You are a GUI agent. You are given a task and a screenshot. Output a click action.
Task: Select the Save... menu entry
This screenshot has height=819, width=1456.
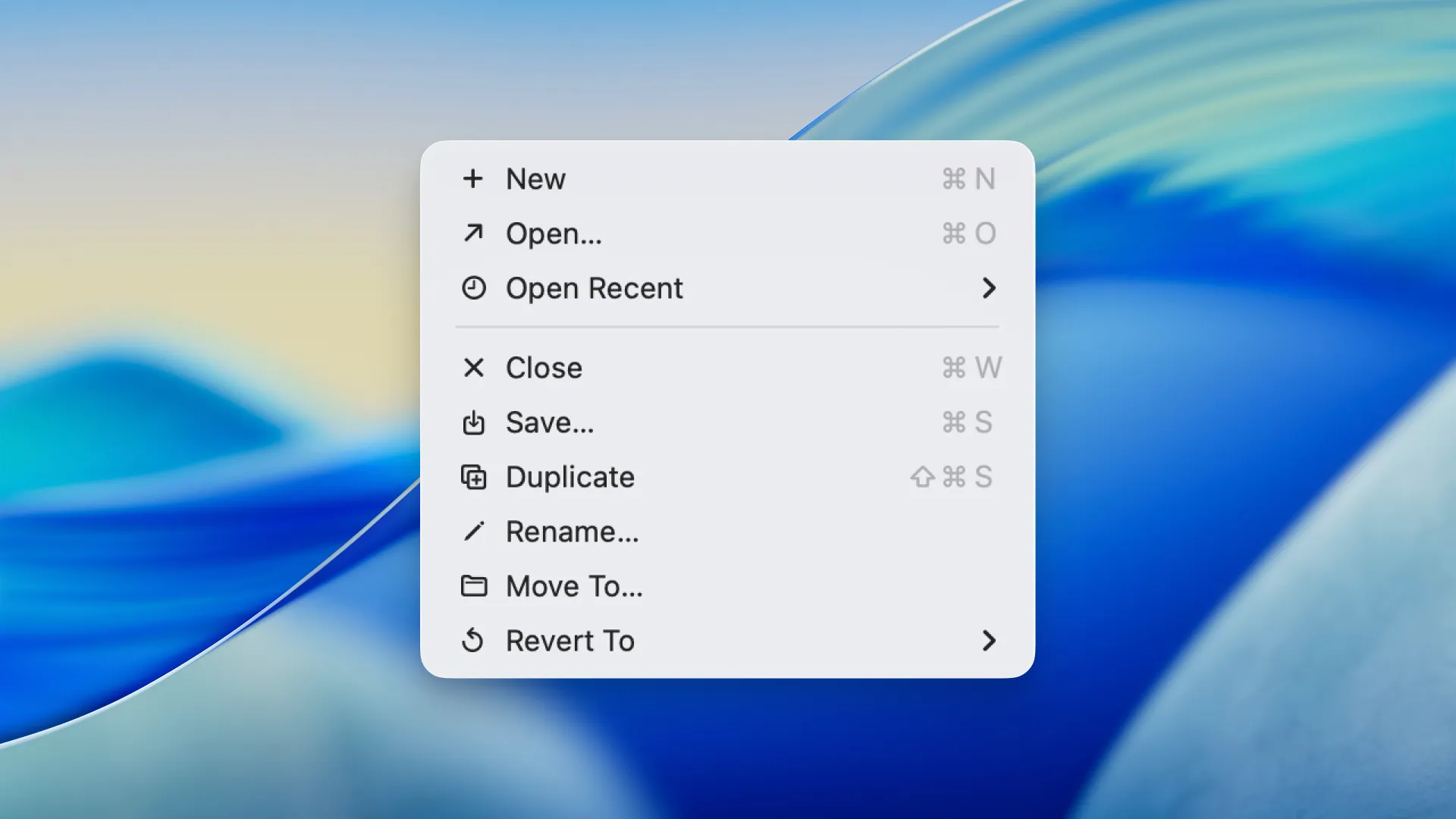coord(550,422)
